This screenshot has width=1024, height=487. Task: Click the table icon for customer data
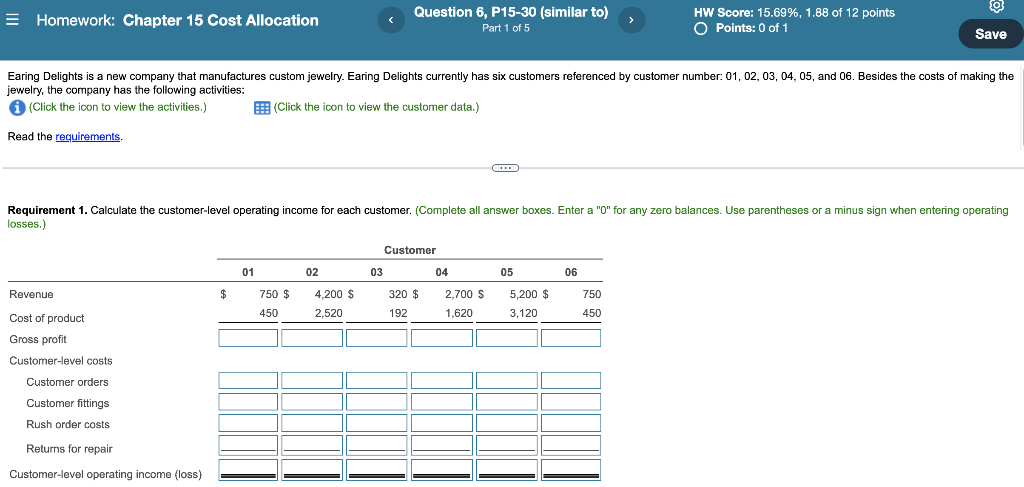point(262,108)
